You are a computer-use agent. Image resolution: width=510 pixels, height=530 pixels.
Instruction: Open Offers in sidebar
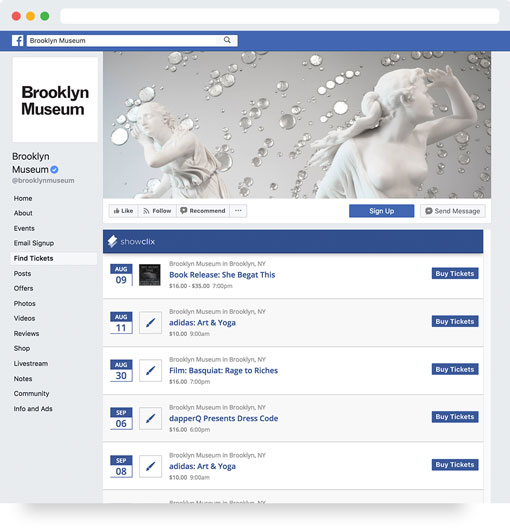click(x=23, y=288)
